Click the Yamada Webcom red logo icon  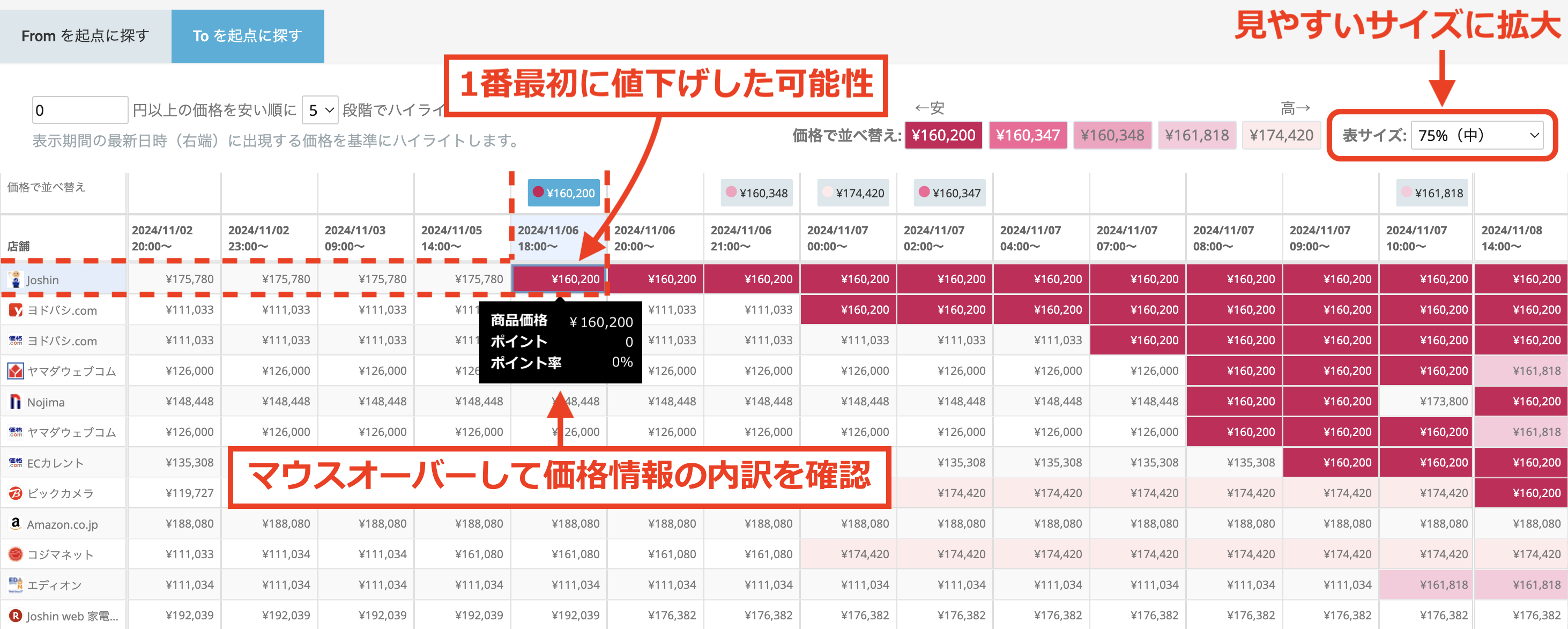click(x=15, y=371)
